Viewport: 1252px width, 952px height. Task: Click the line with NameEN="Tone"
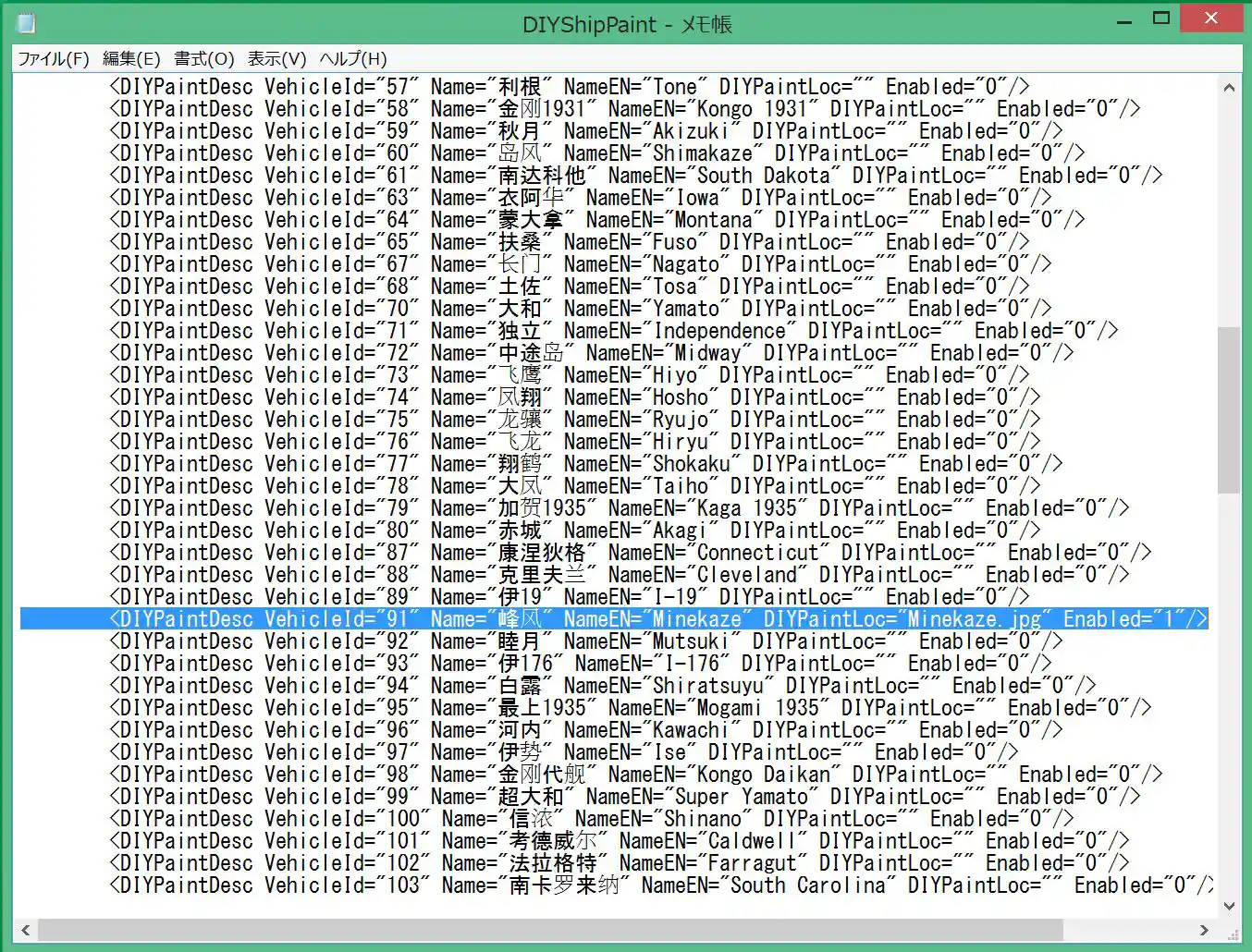[x=569, y=87]
